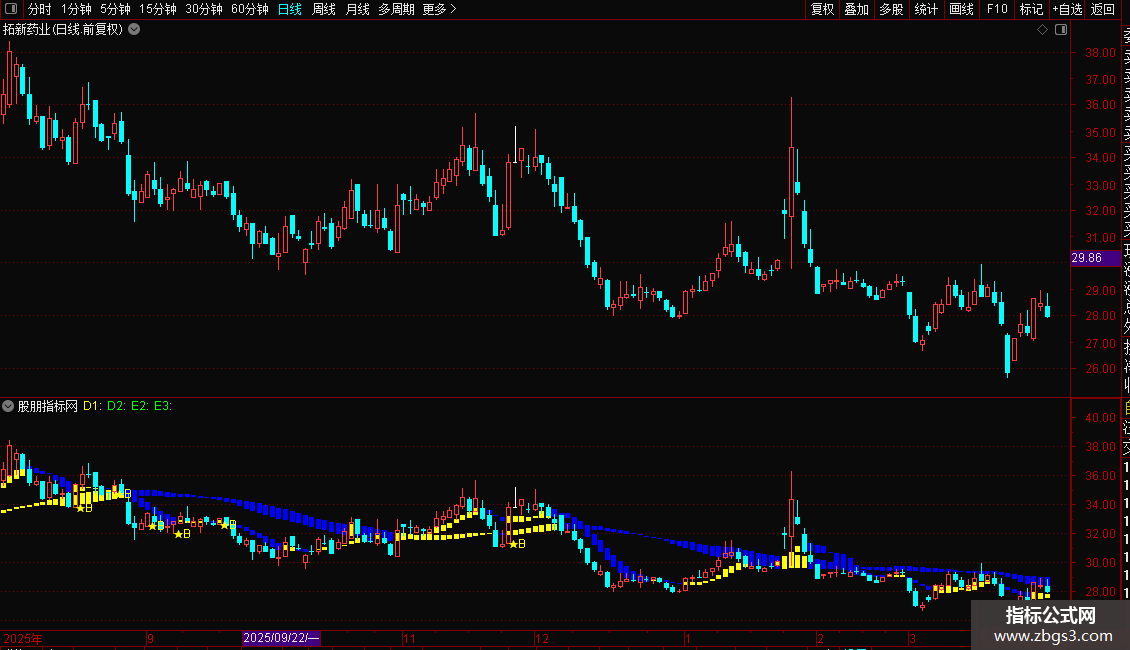Open the 多股 multi-stock view
The height and width of the screenshot is (650, 1130).
[891, 9]
